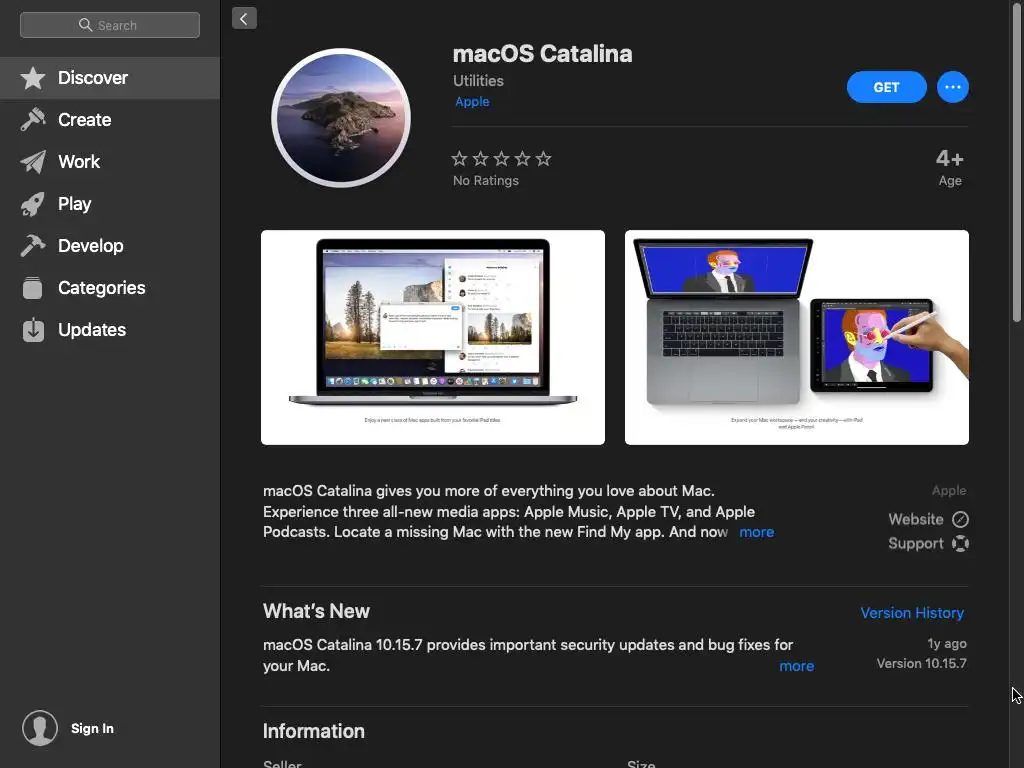Viewport: 1024px width, 768px height.
Task: Click the fifth empty rating star
Action: (543, 159)
